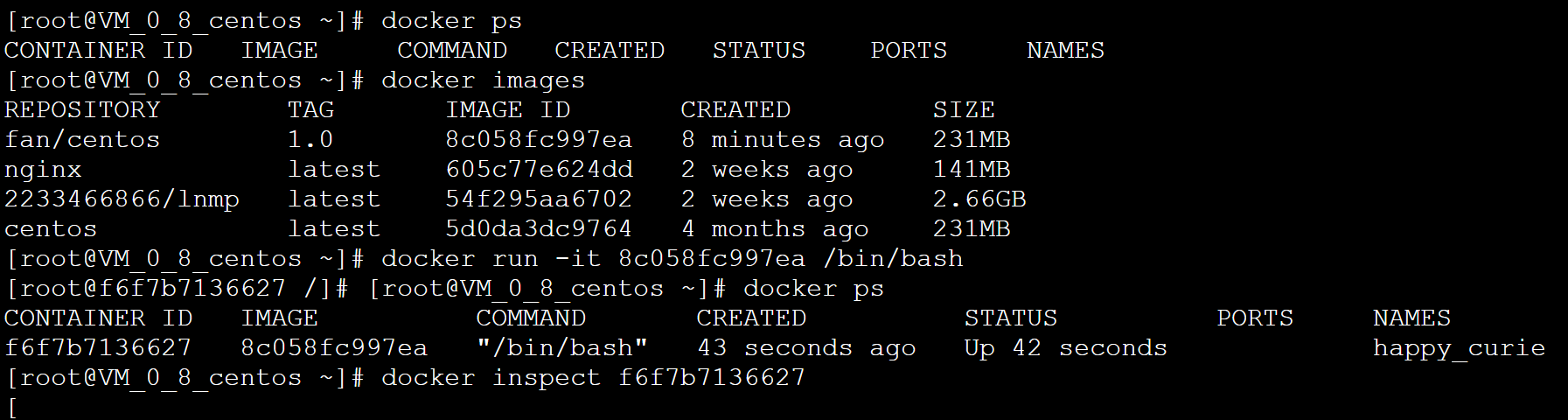Click the "8 minutes ago" created time

(783, 140)
